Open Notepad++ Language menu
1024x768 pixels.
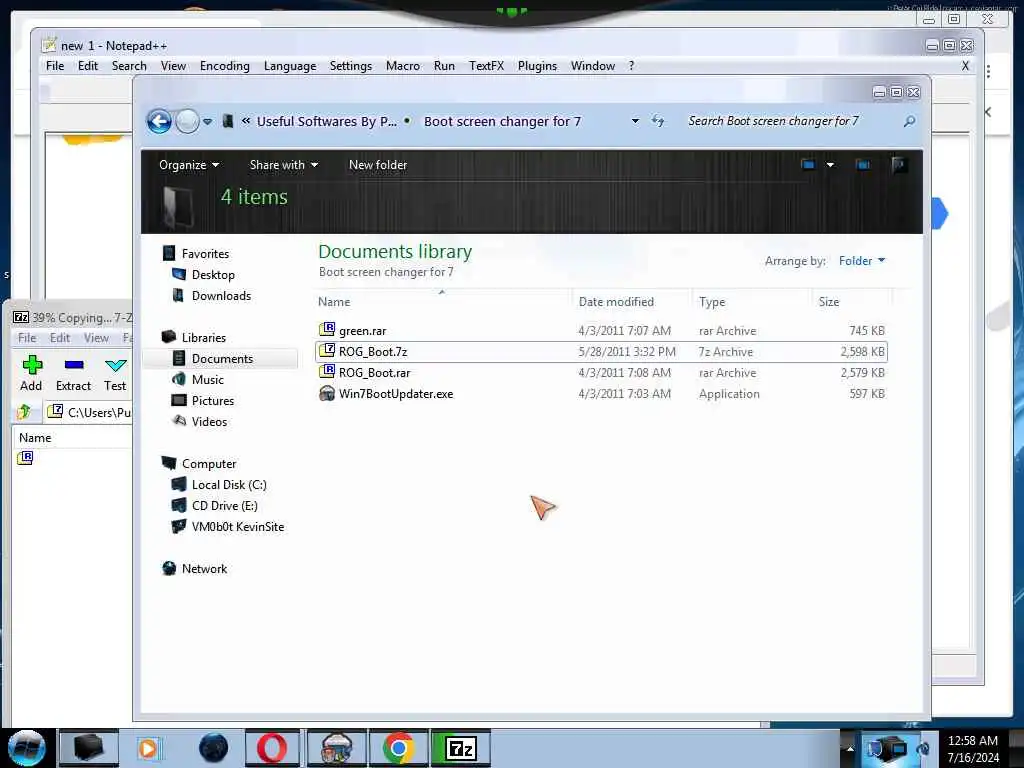[290, 66]
